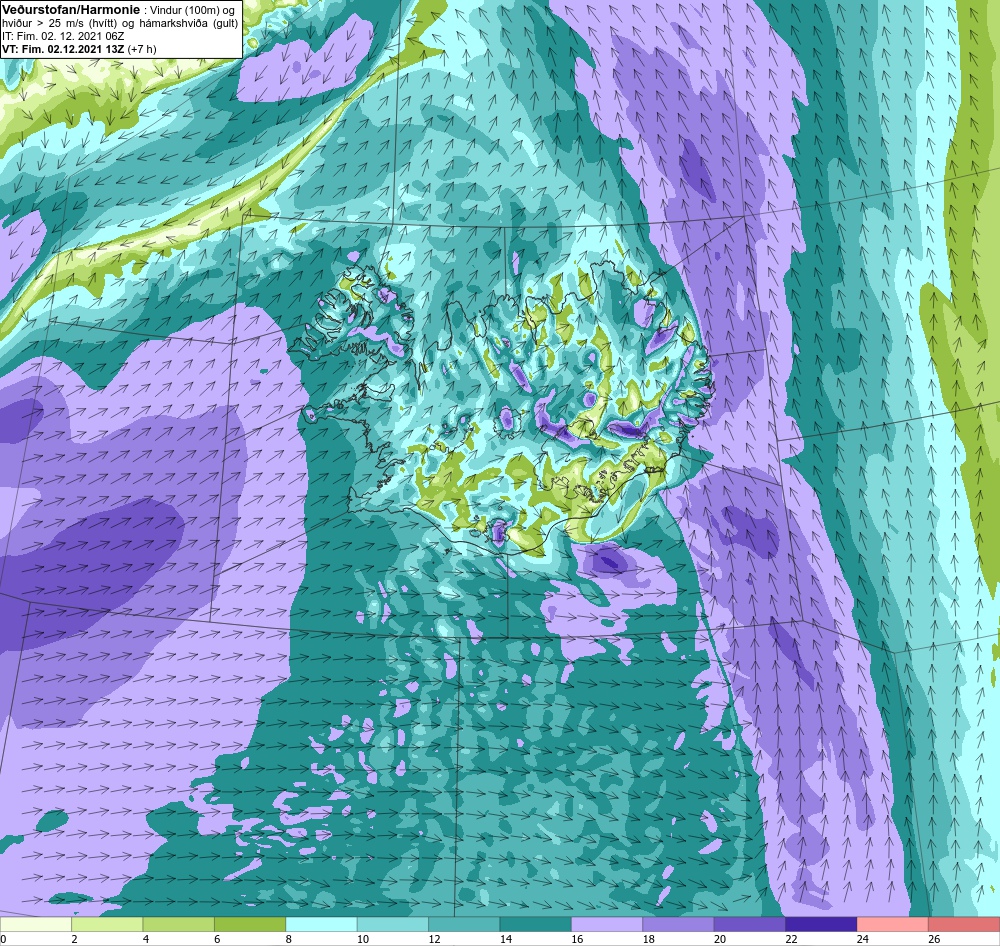This screenshot has height=946, width=1000.
Task: Click the legend scale label '26'
Action: (x=934, y=939)
